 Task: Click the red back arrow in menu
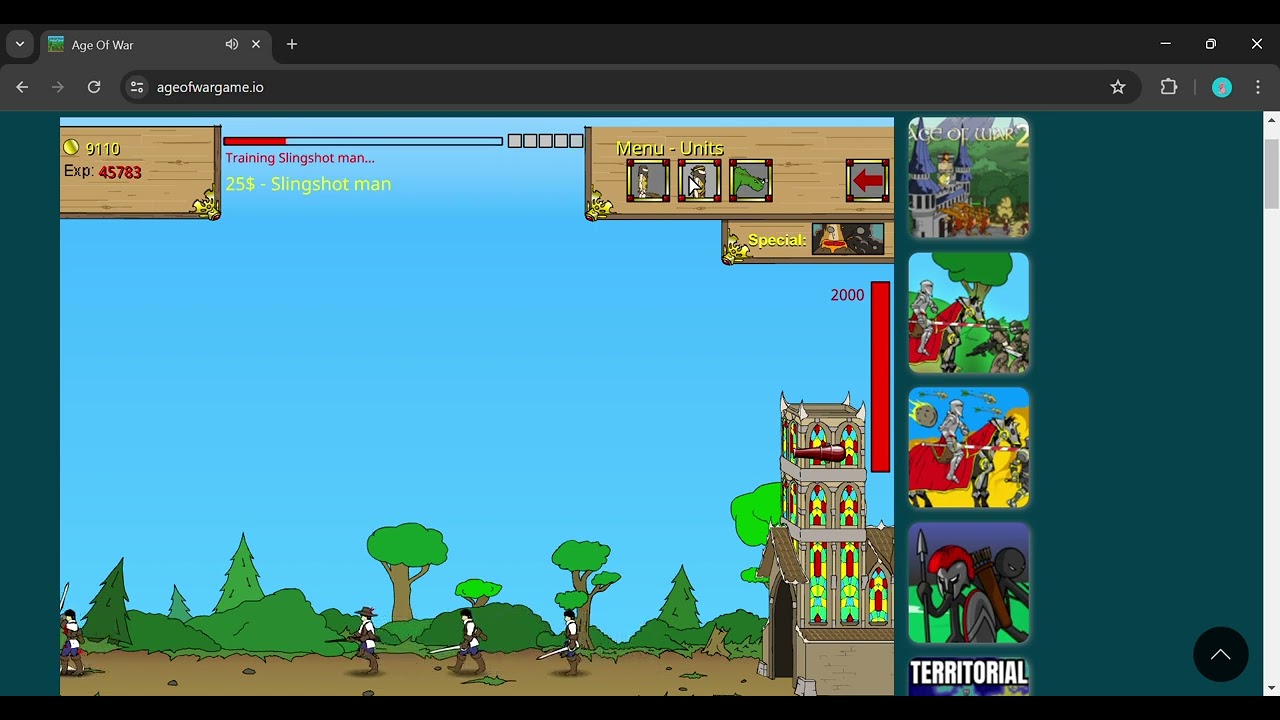coord(868,181)
